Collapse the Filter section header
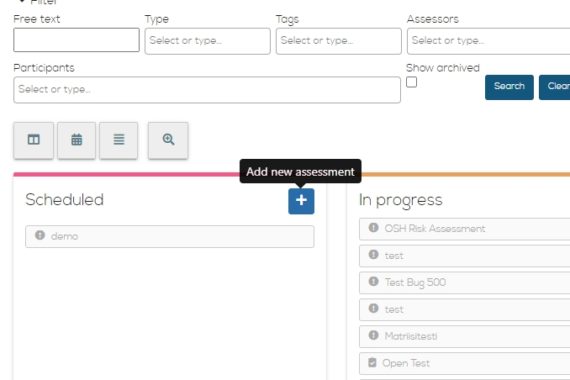 tap(39, 2)
